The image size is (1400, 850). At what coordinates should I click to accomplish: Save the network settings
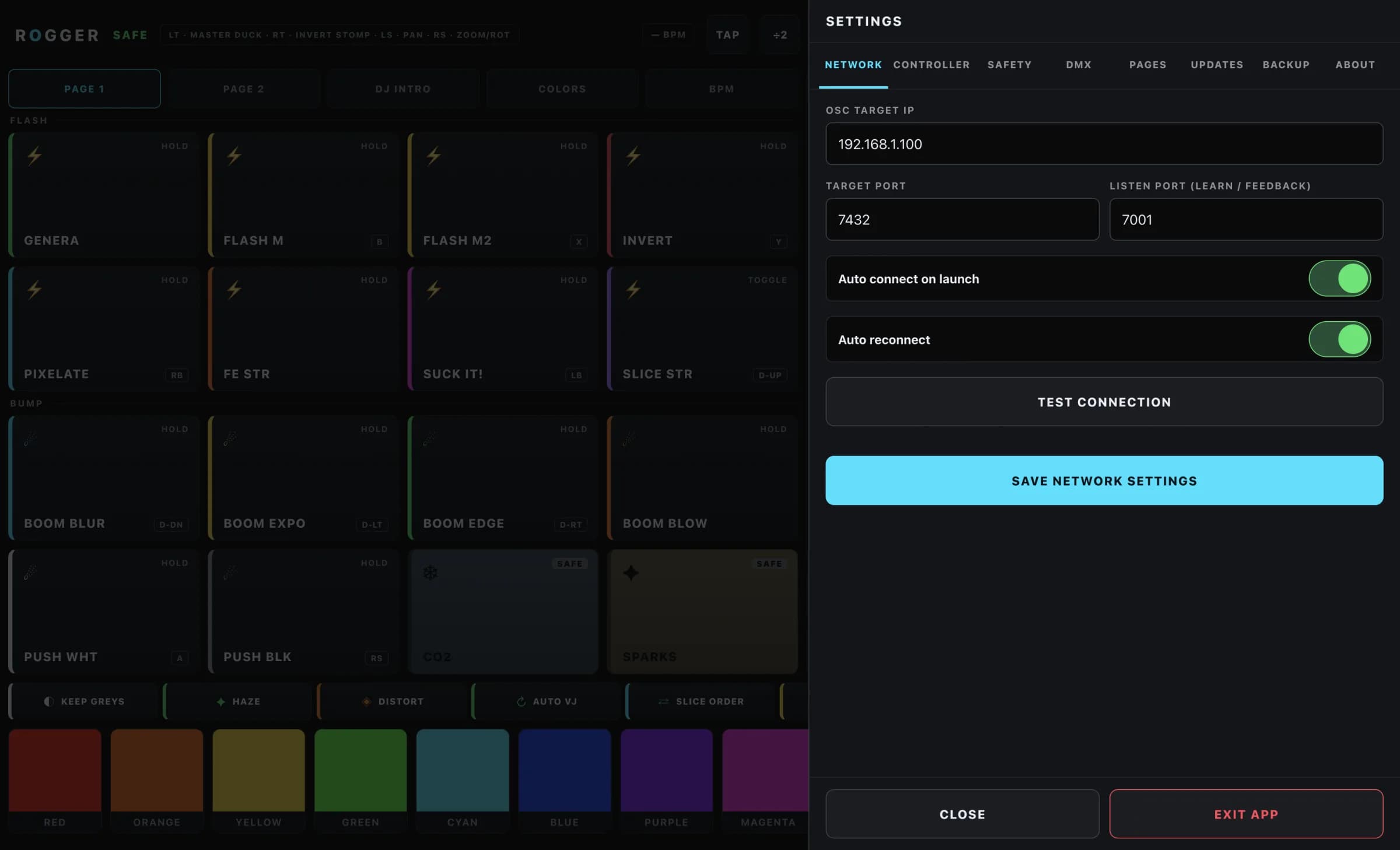click(1104, 480)
